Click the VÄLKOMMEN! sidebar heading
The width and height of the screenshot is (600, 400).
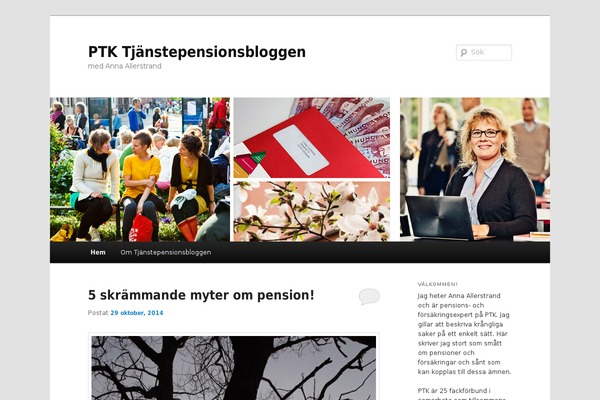pyautogui.click(x=437, y=284)
